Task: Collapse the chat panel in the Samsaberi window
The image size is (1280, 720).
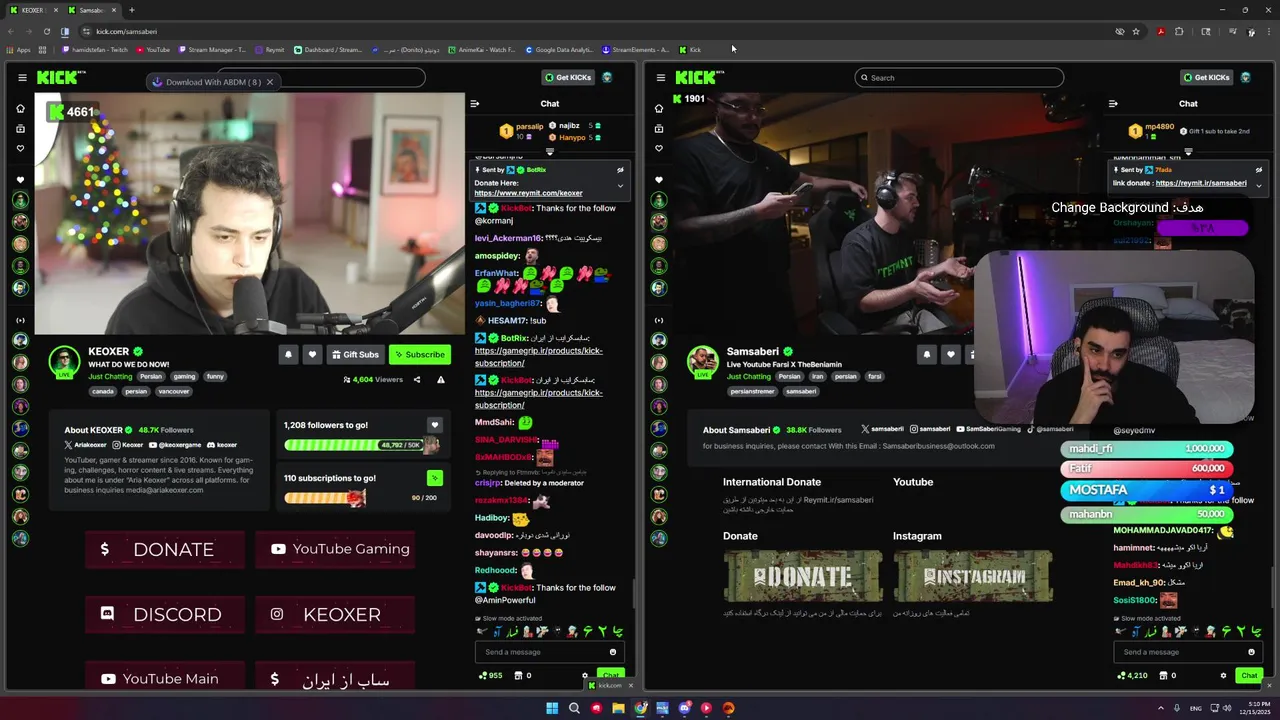Action: (x=1113, y=103)
